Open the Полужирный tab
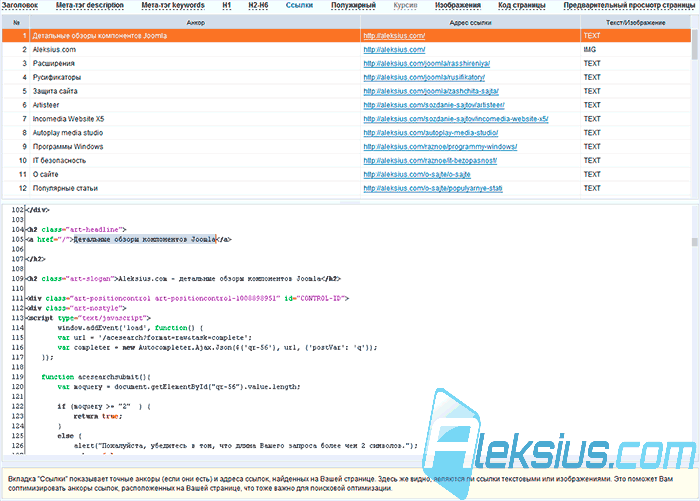The width and height of the screenshot is (700, 501). pos(353,5)
